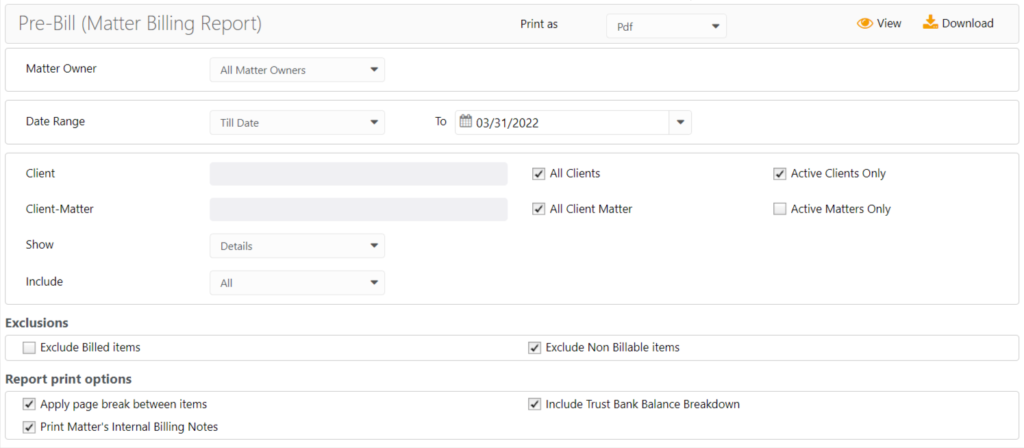Open the Date Range Till Date dropdown
The image size is (1024, 448).
pyautogui.click(x=297, y=122)
